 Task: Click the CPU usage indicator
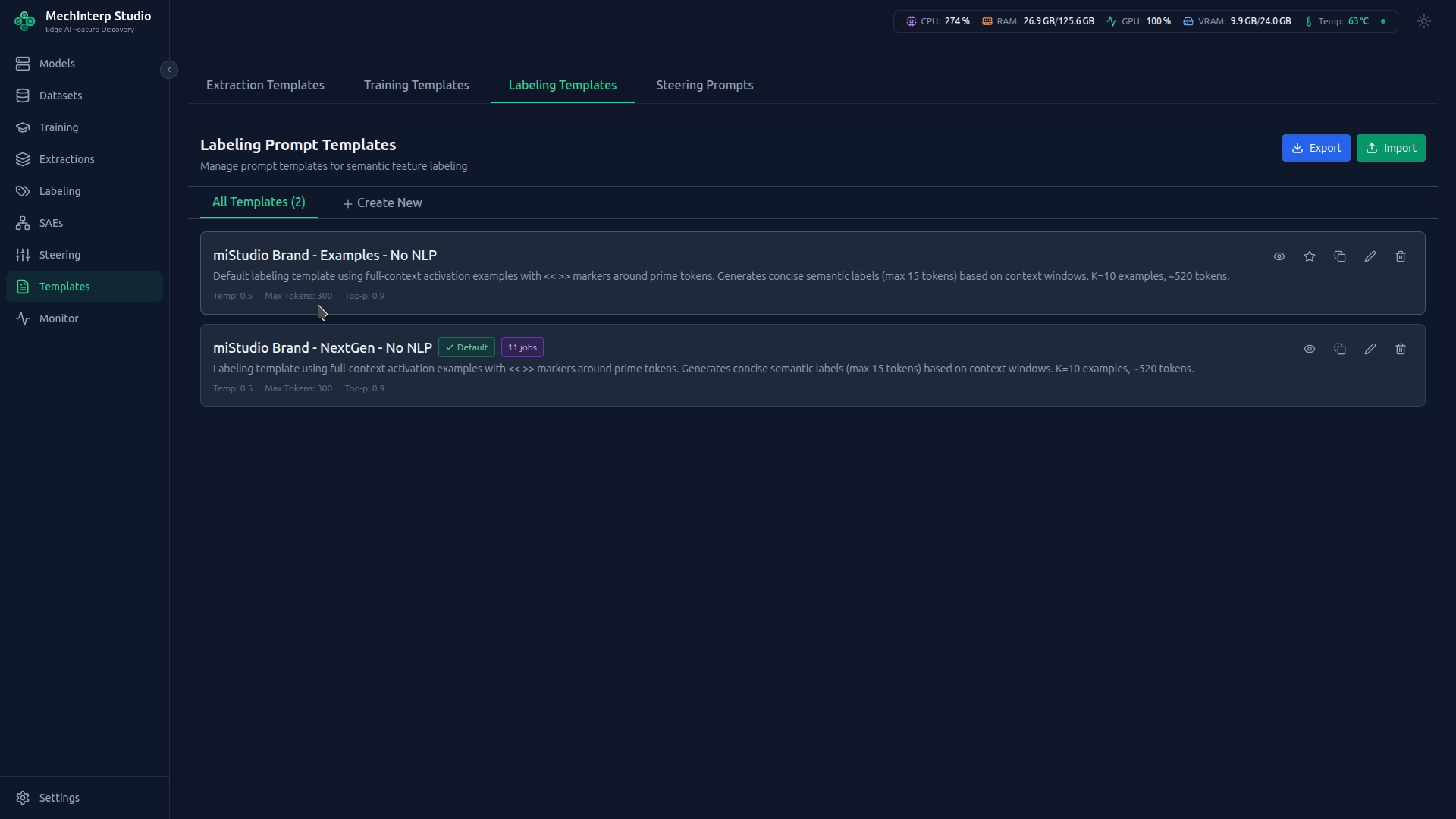pos(938,21)
